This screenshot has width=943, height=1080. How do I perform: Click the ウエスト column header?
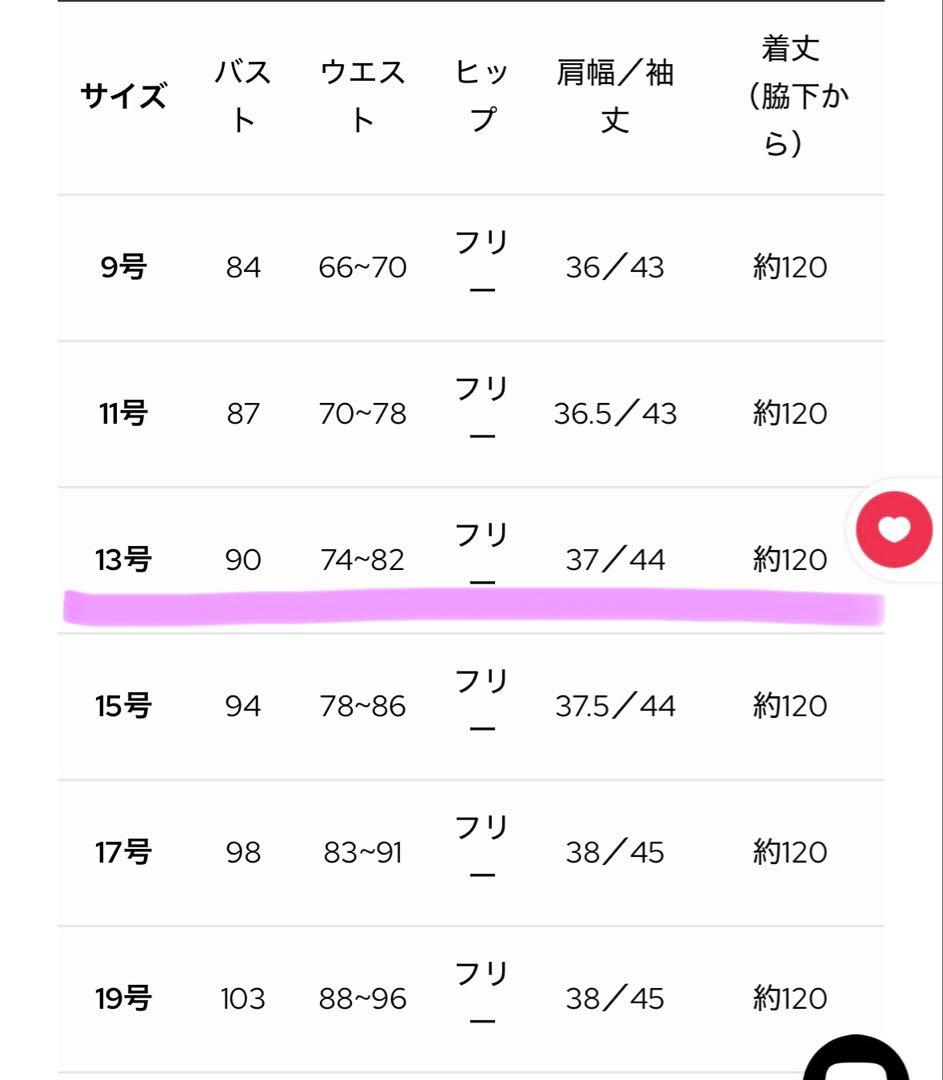(362, 97)
